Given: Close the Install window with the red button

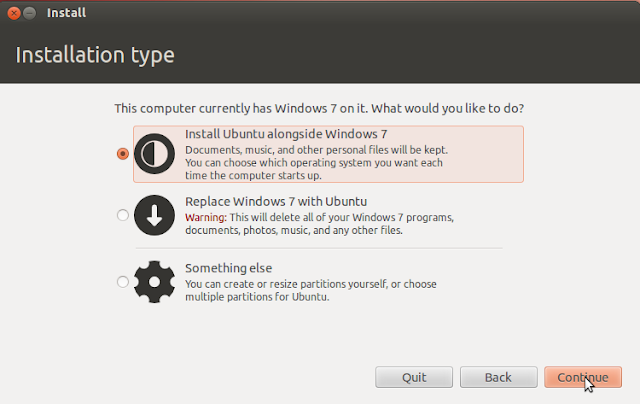Looking at the screenshot, I should [14, 13].
